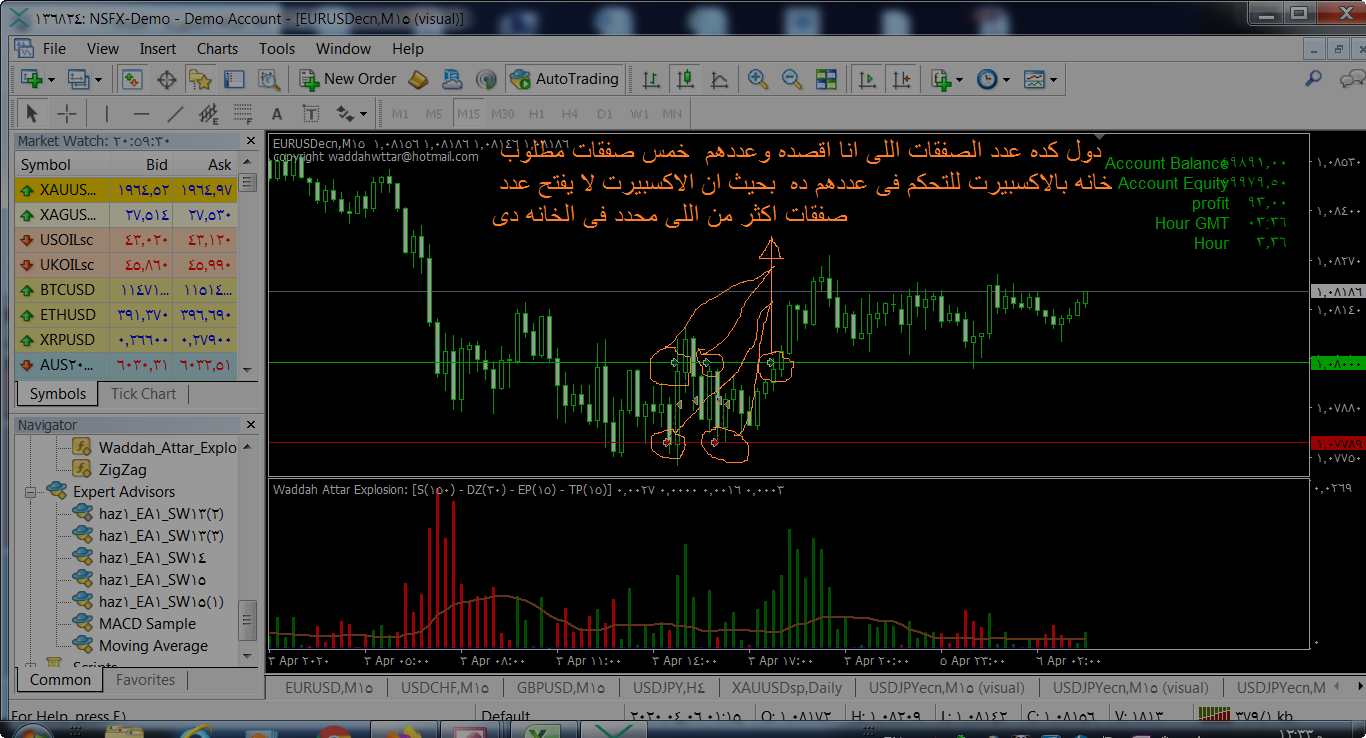
Task: Switch to Bar Chart display
Action: click(x=651, y=79)
